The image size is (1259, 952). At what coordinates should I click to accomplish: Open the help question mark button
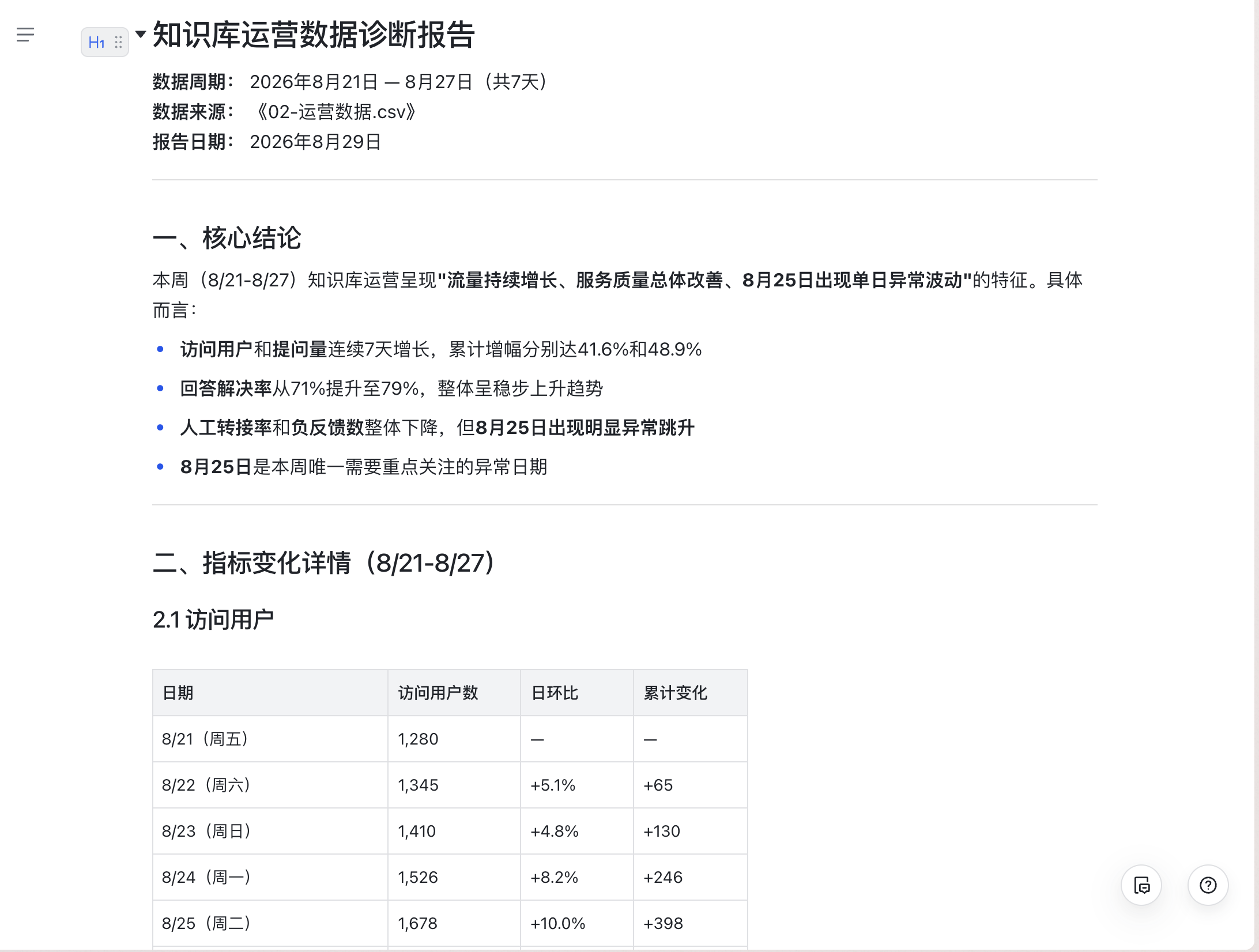[1208, 885]
